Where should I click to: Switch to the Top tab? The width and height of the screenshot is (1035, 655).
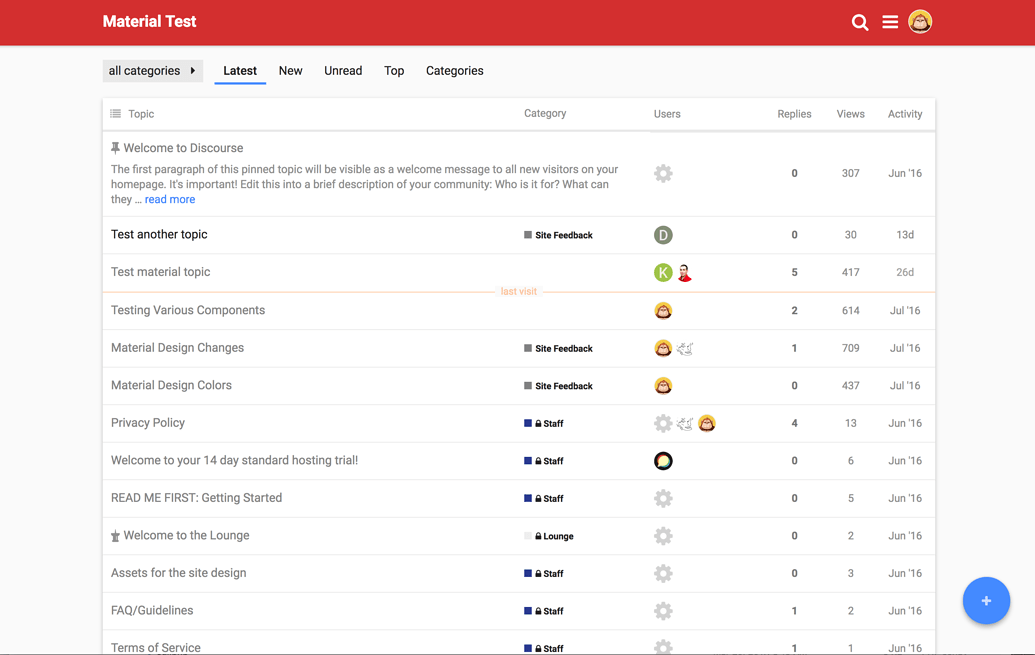coord(394,71)
